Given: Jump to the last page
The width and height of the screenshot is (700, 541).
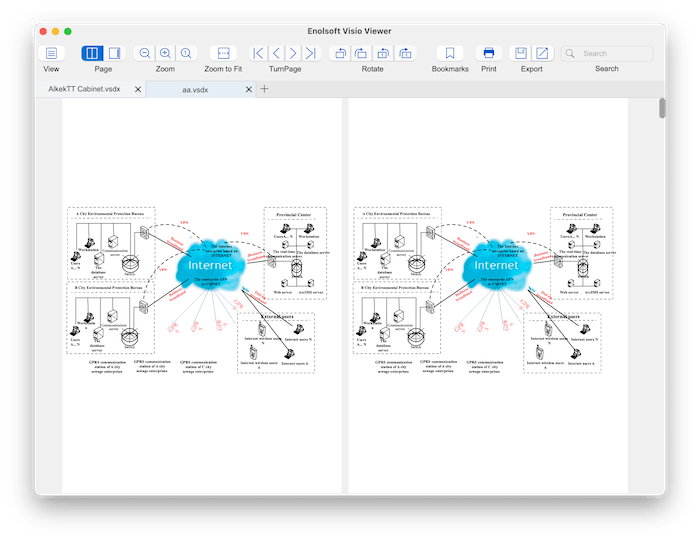Looking at the screenshot, I should pyautogui.click(x=310, y=53).
